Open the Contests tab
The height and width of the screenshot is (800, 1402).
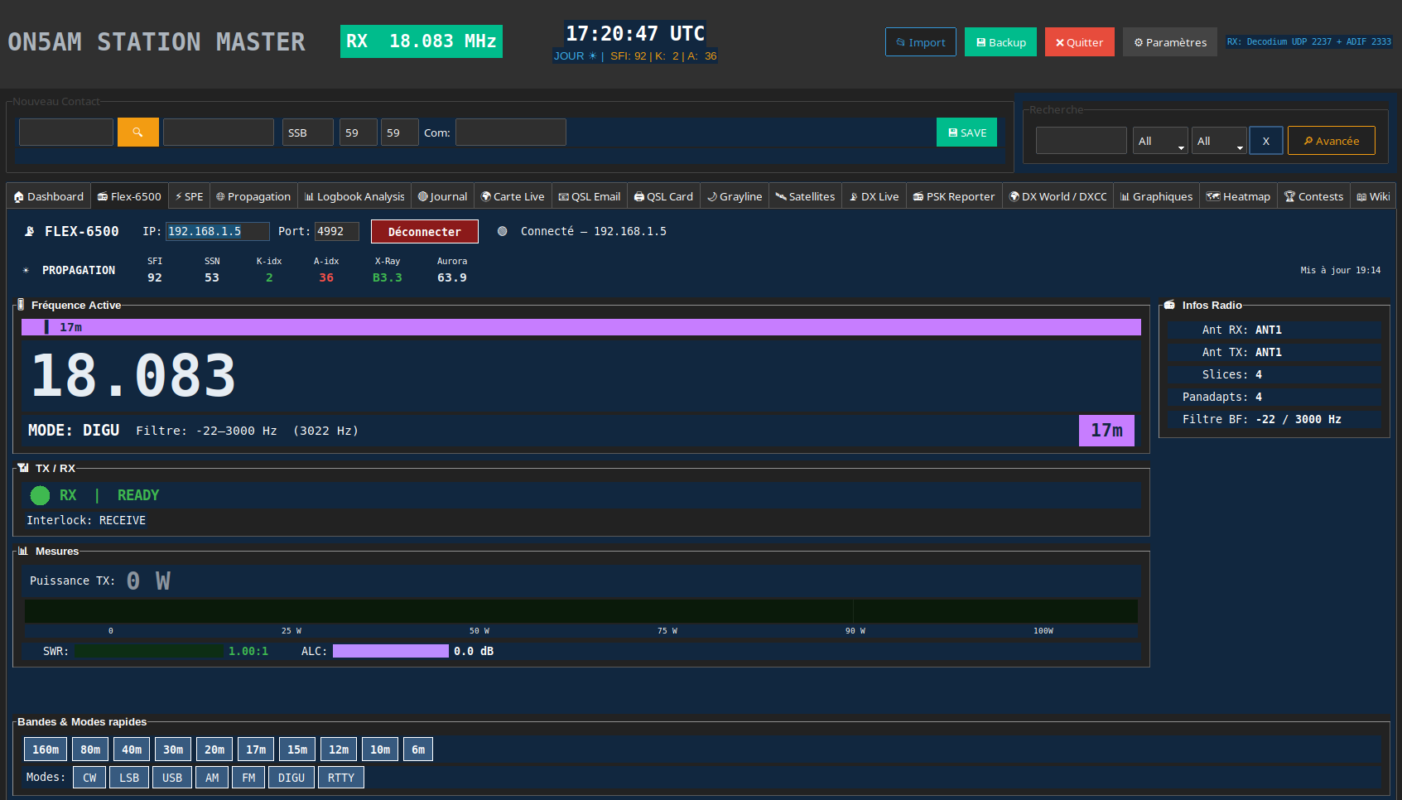(1314, 196)
